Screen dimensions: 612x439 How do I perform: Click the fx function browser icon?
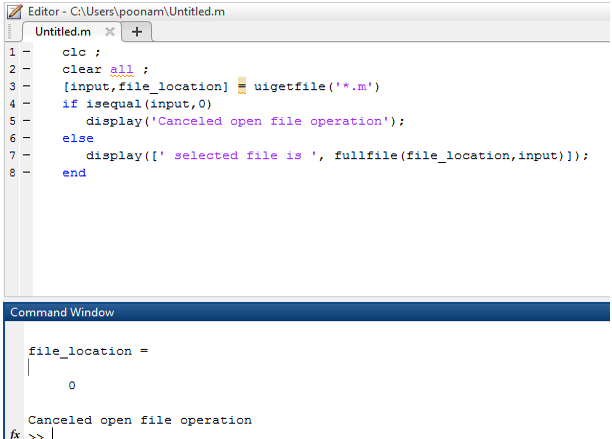15,434
